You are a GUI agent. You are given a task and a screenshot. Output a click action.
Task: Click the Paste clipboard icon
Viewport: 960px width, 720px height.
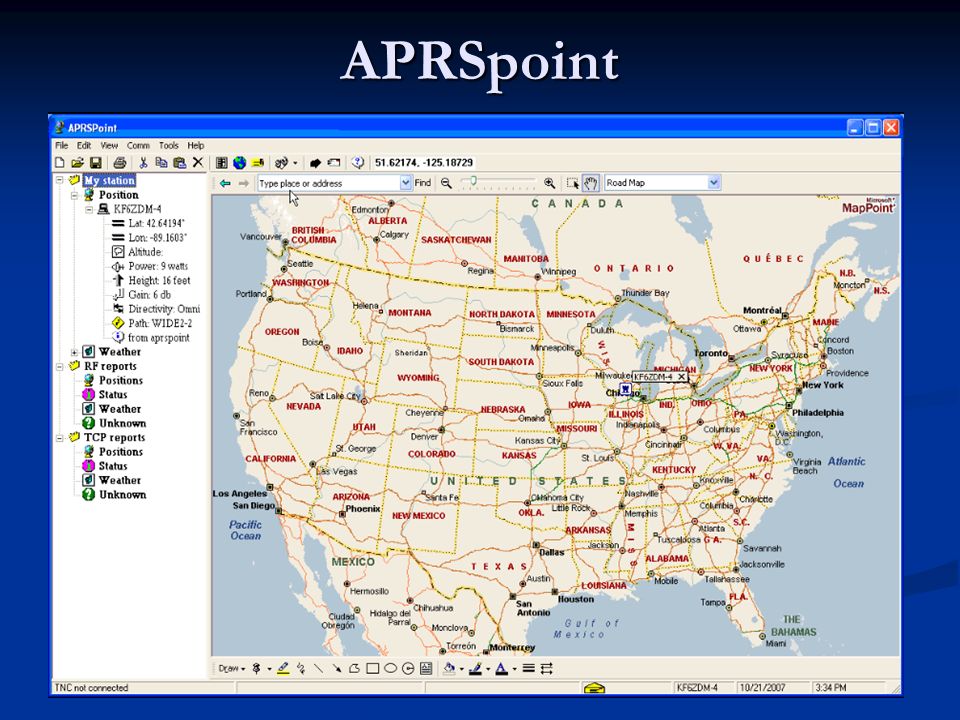point(179,163)
